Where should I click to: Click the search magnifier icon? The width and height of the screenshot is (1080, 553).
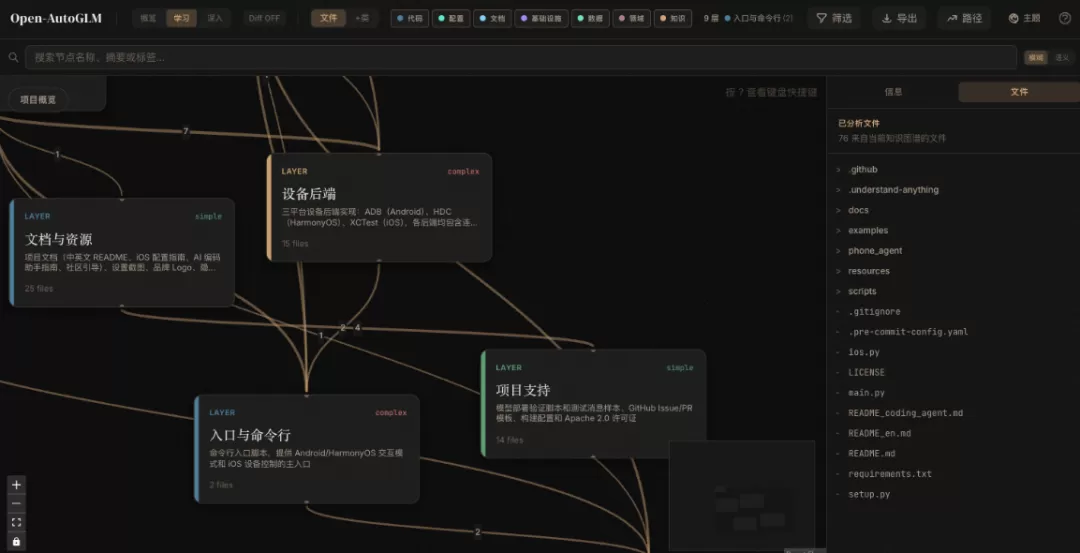coord(13,57)
